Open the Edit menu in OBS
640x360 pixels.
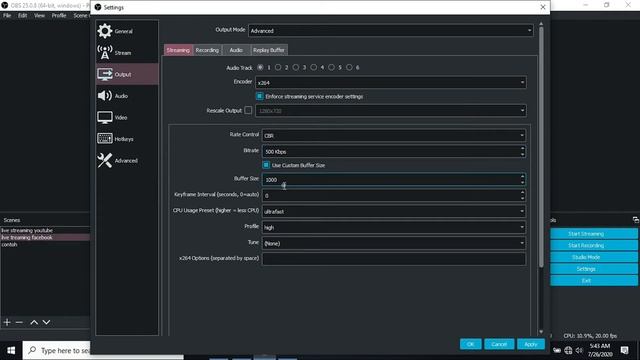(x=22, y=16)
